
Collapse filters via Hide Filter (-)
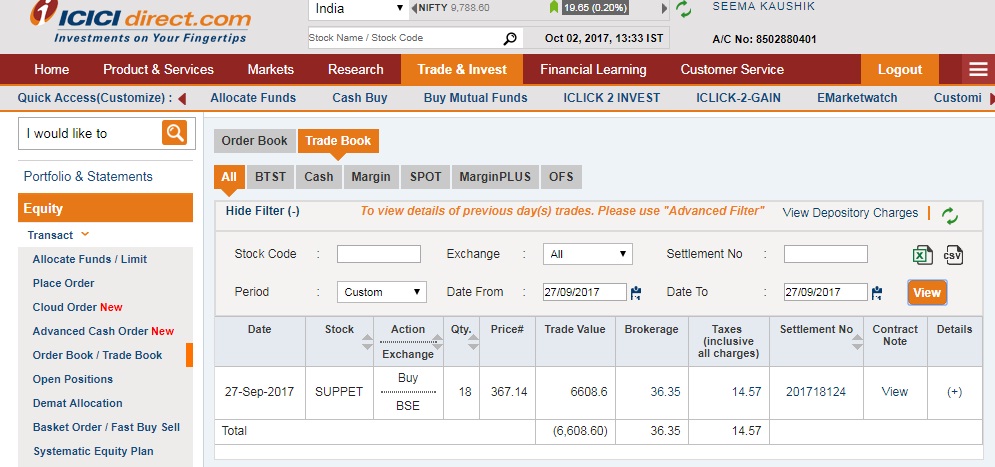click(263, 211)
